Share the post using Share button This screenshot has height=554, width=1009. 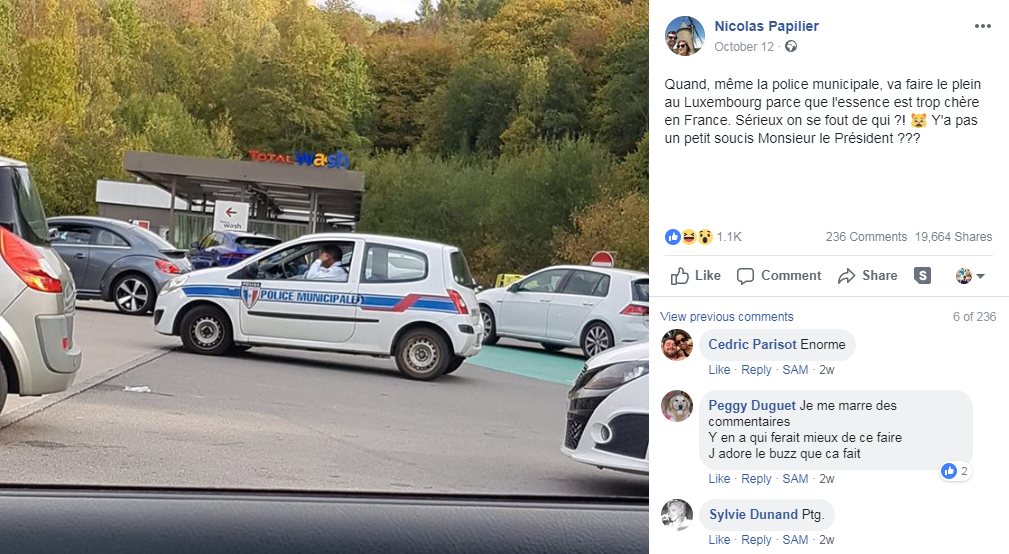coord(867,275)
